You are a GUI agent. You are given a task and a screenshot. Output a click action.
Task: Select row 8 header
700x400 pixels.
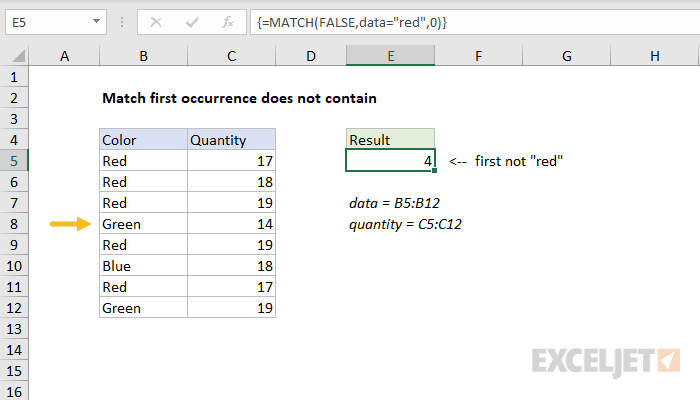14,224
